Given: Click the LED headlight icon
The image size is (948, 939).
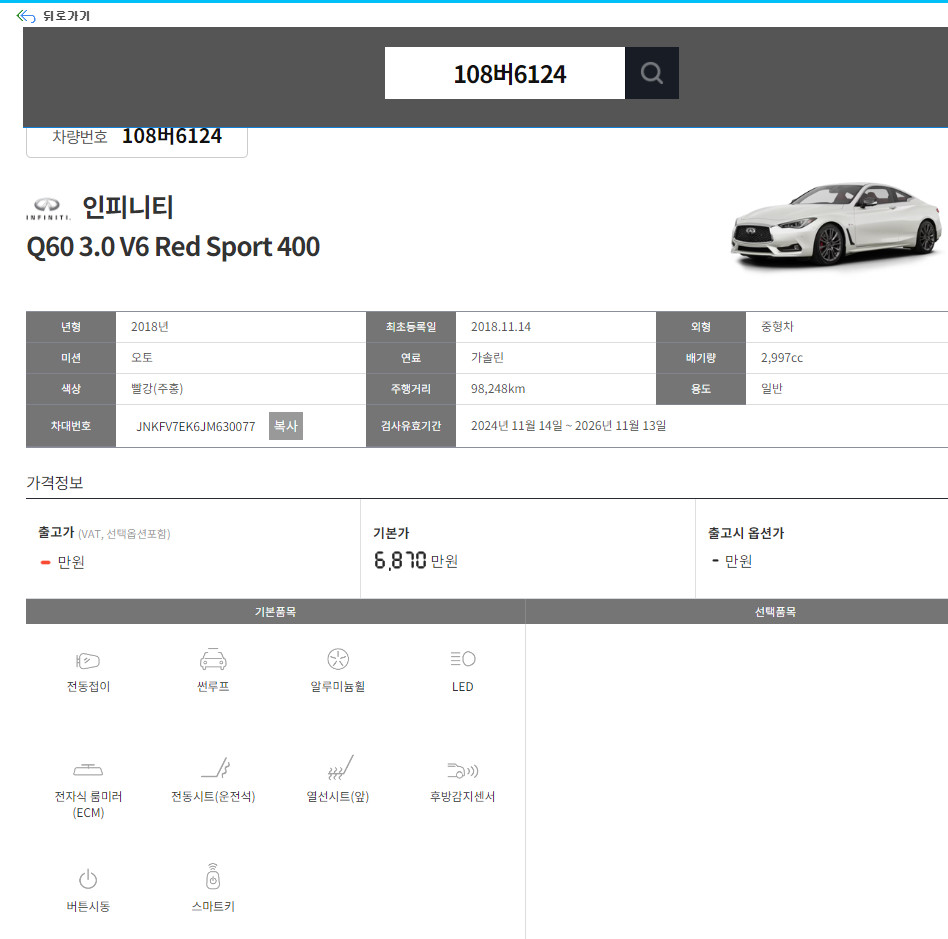Looking at the screenshot, I should point(462,659).
